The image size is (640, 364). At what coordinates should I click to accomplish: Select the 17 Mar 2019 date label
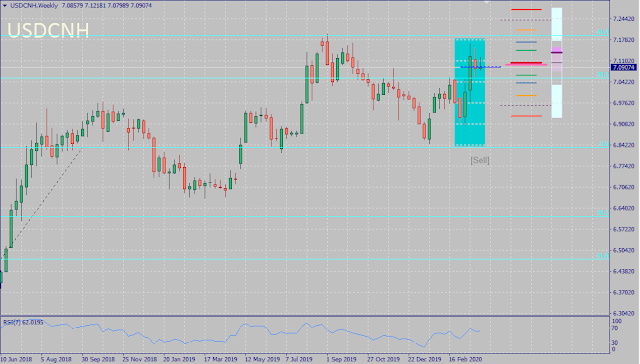220,360
